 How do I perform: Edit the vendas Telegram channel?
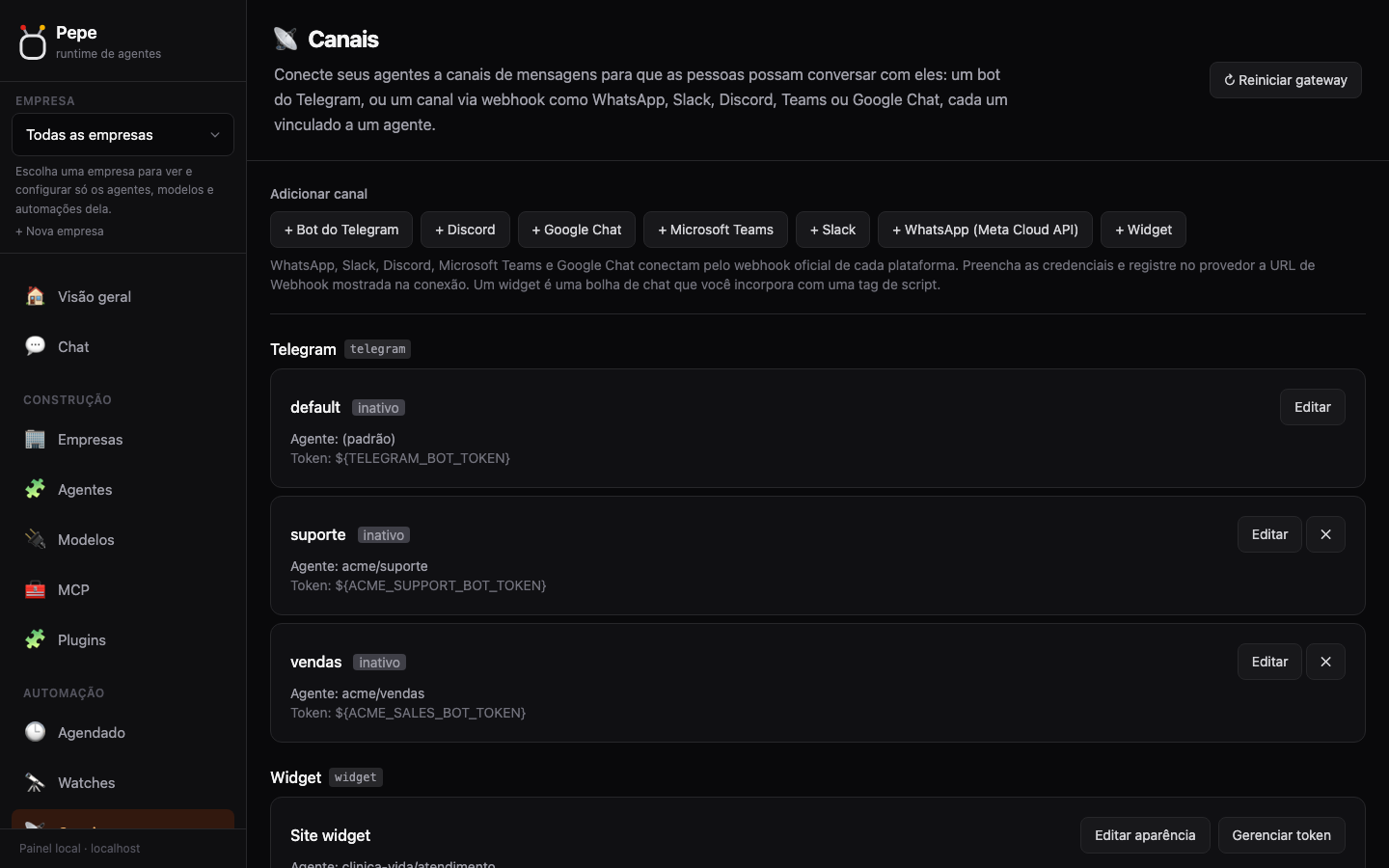coord(1269,662)
